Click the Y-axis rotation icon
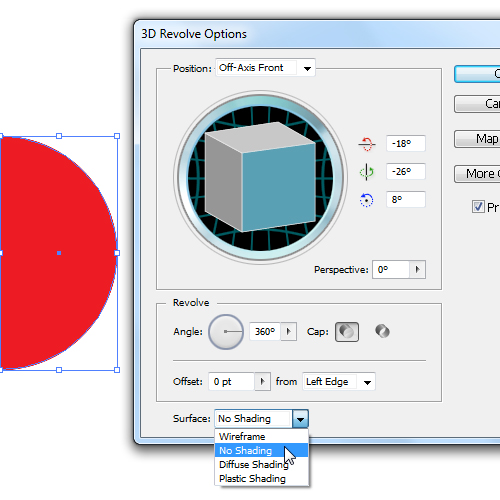 pyautogui.click(x=367, y=172)
